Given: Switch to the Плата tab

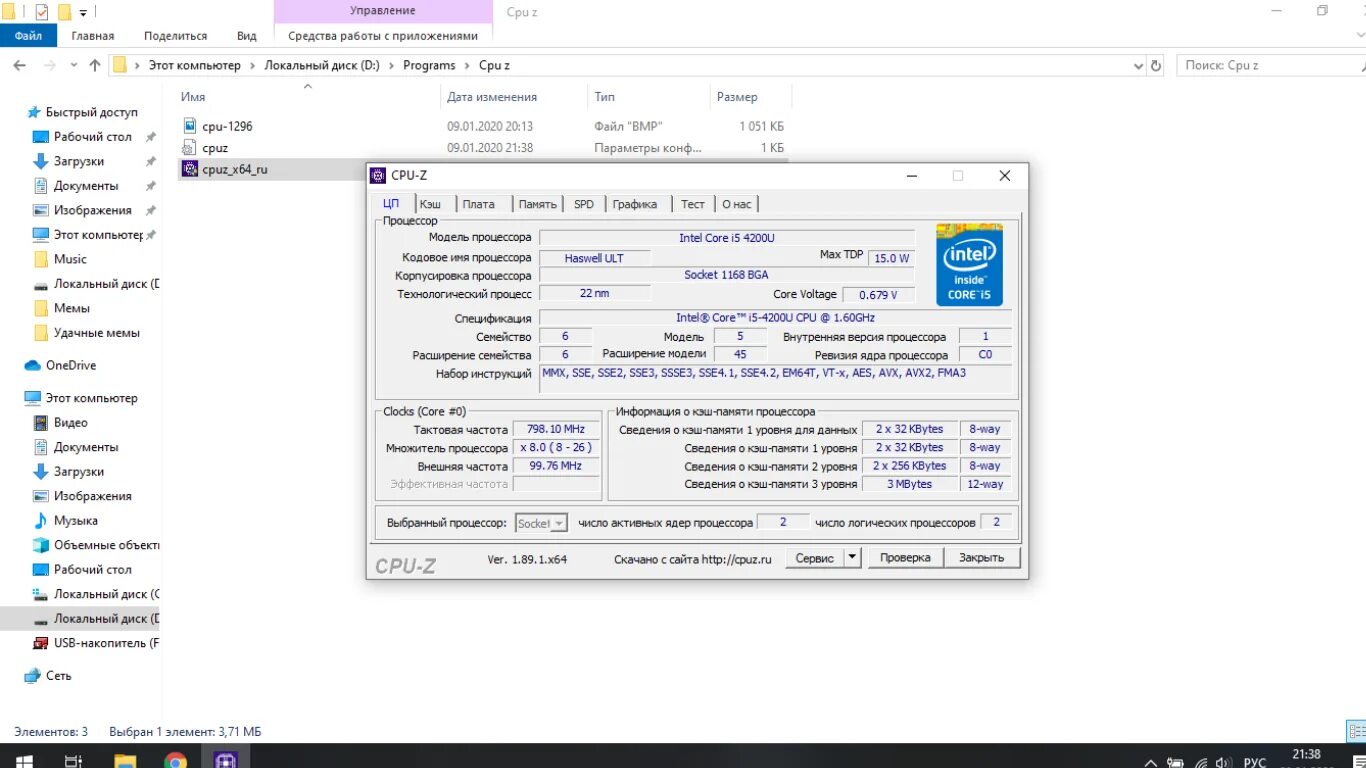Looking at the screenshot, I should pos(478,204).
